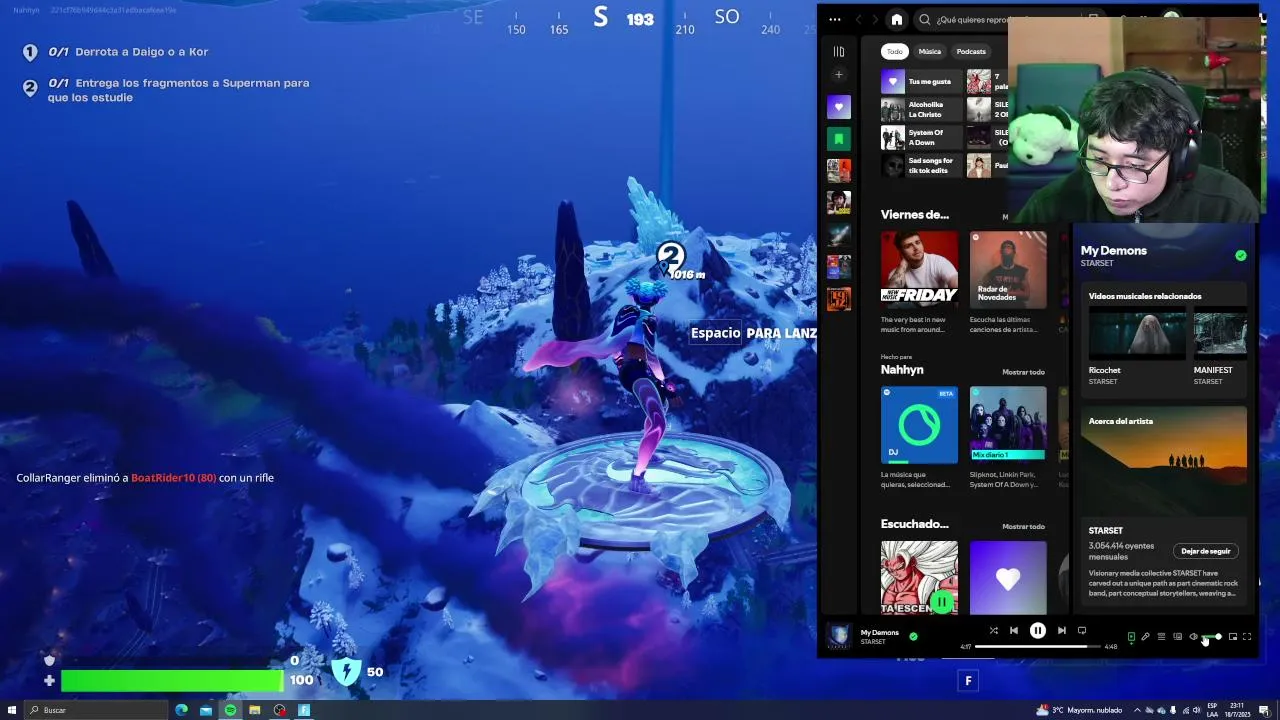This screenshot has height=720, width=1280.
Task: Click the Dejar de seguir button
Action: [x=1206, y=551]
